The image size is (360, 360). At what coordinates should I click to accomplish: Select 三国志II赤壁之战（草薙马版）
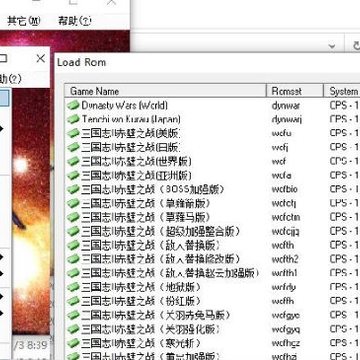click(146, 217)
